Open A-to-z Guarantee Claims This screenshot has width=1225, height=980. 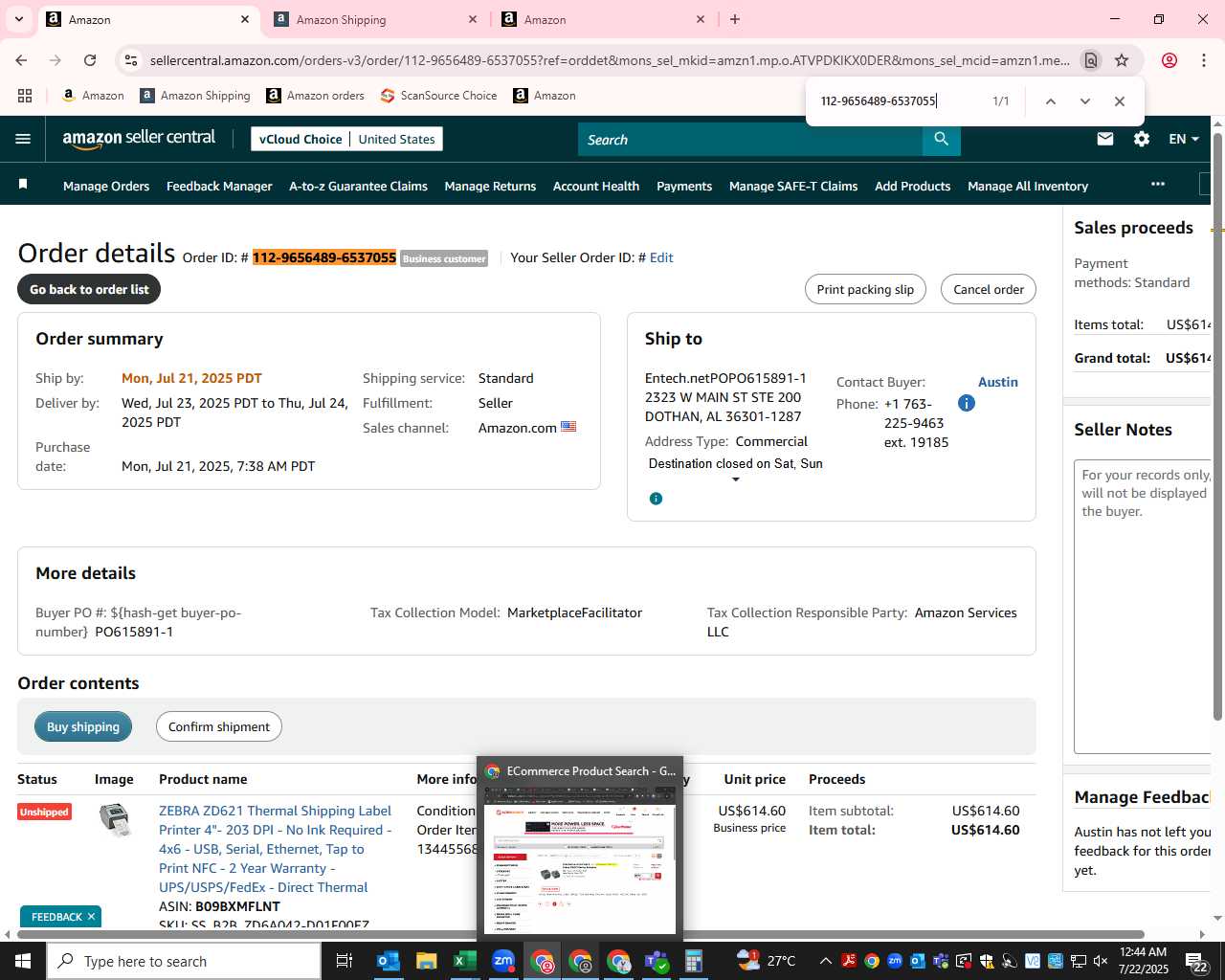(x=358, y=186)
